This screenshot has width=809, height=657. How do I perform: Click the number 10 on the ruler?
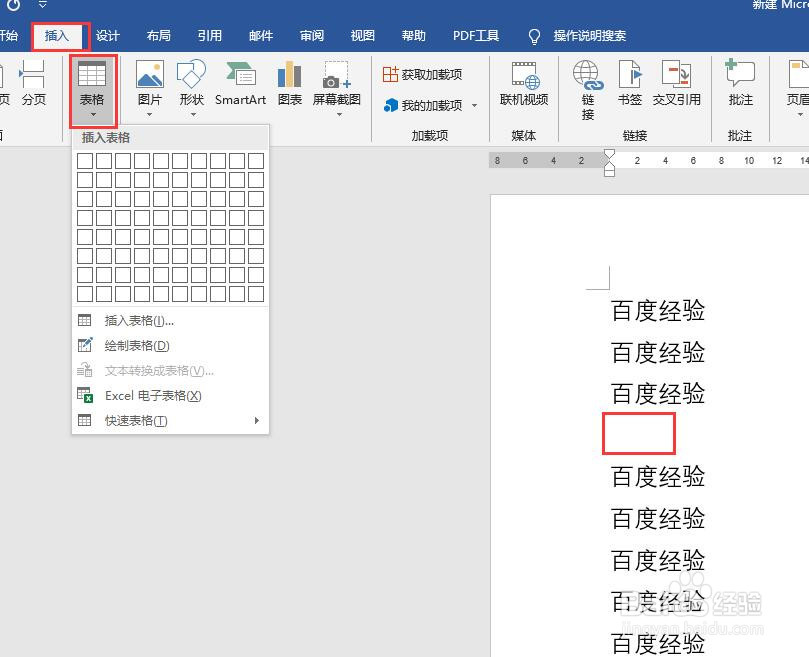pyautogui.click(x=749, y=161)
